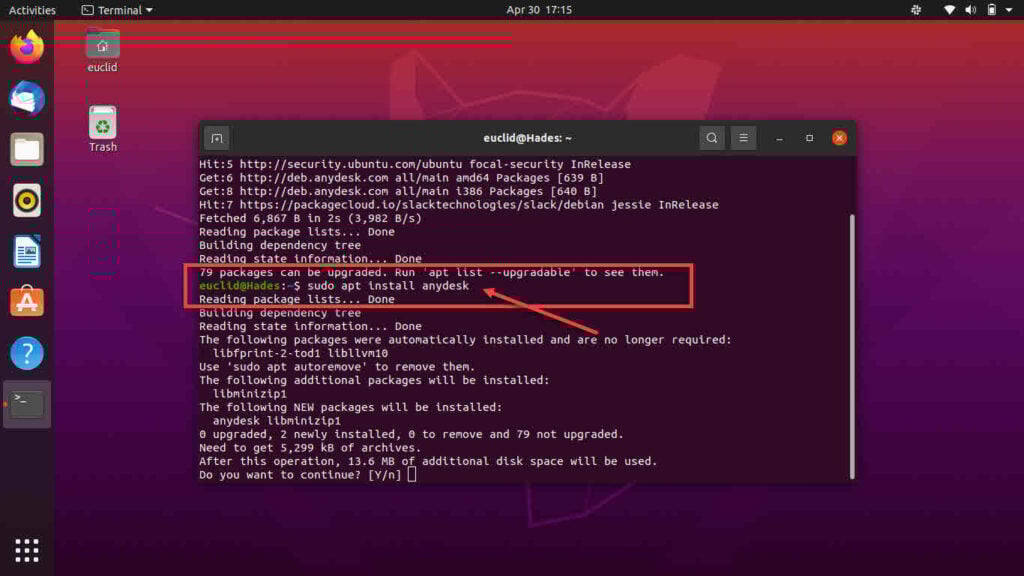Screen dimensions: 1024x576
Task: Open terminal hamburger menu
Action: [743, 138]
